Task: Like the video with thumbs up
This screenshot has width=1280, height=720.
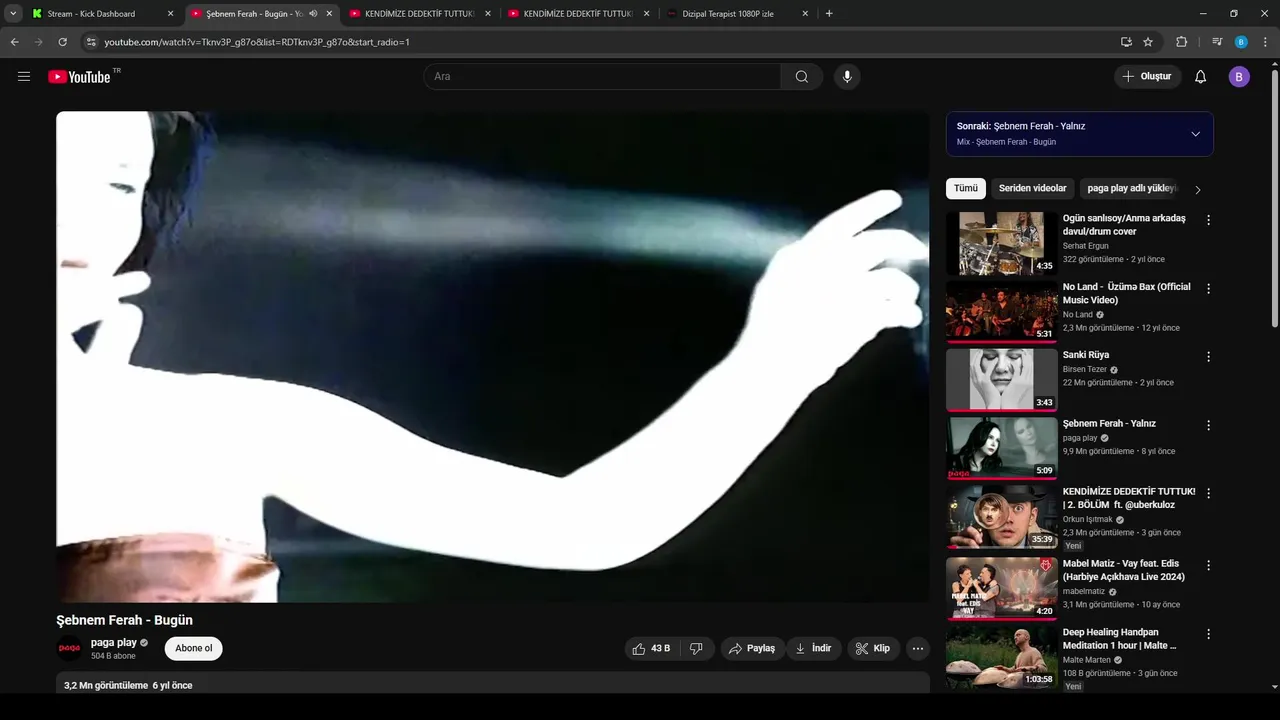Action: [x=654, y=649]
